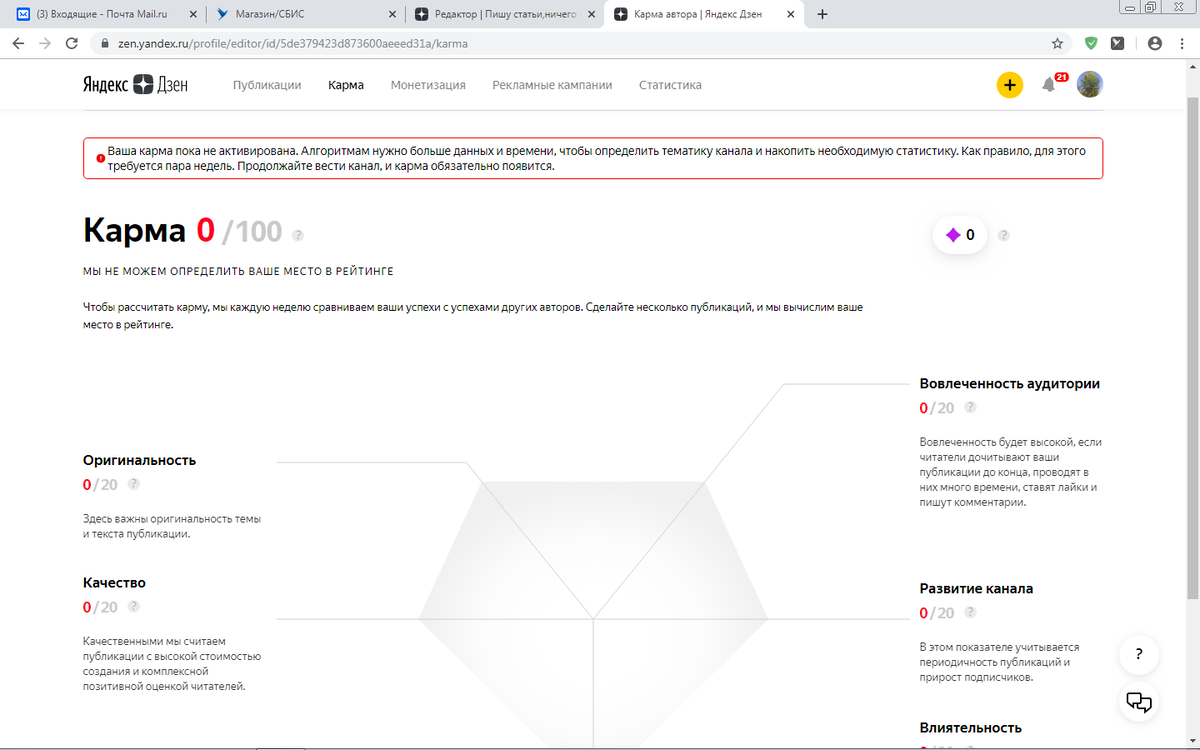Click the Карма 0/100 title

183,231
